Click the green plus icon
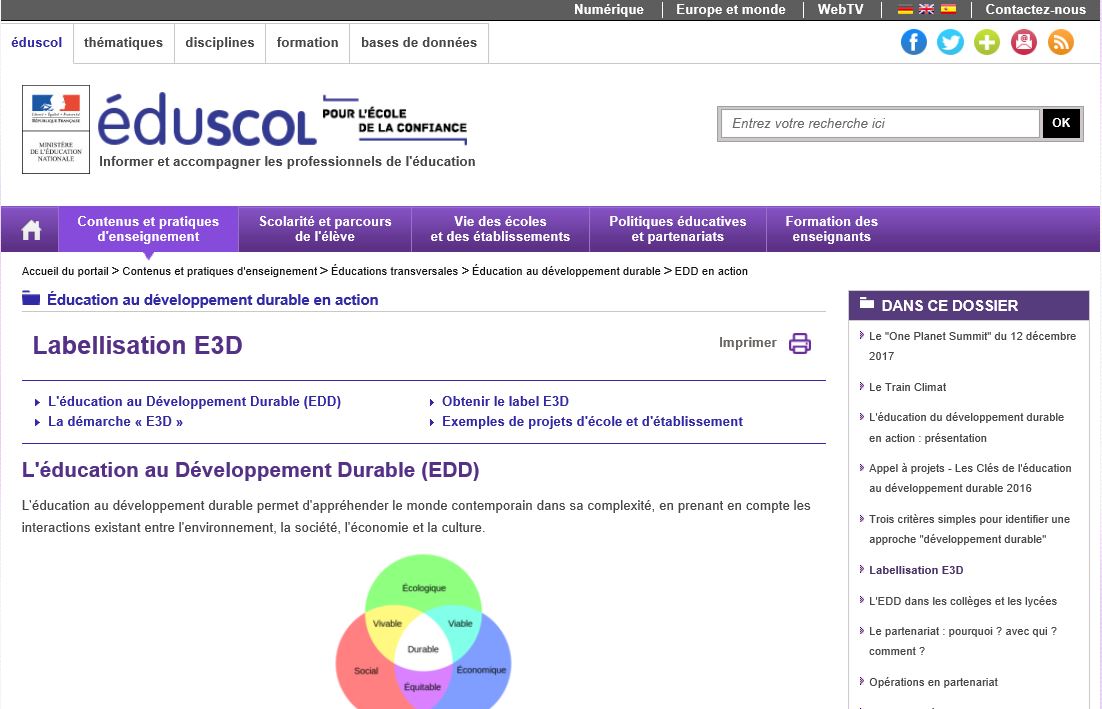1102x709 pixels. (987, 42)
